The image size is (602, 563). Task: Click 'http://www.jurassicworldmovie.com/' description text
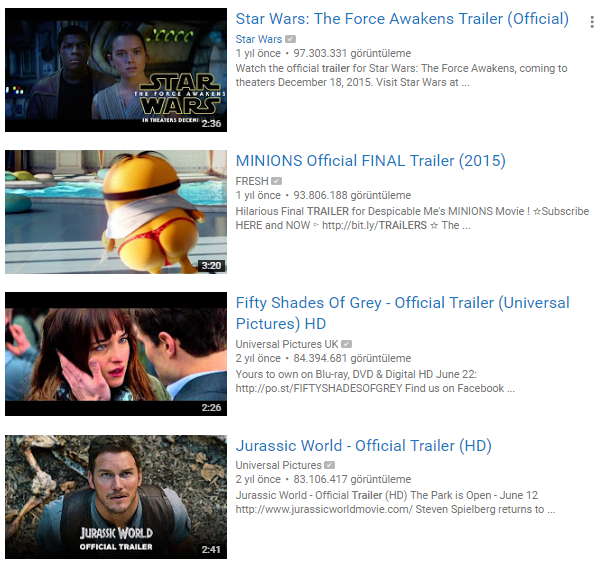324,509
